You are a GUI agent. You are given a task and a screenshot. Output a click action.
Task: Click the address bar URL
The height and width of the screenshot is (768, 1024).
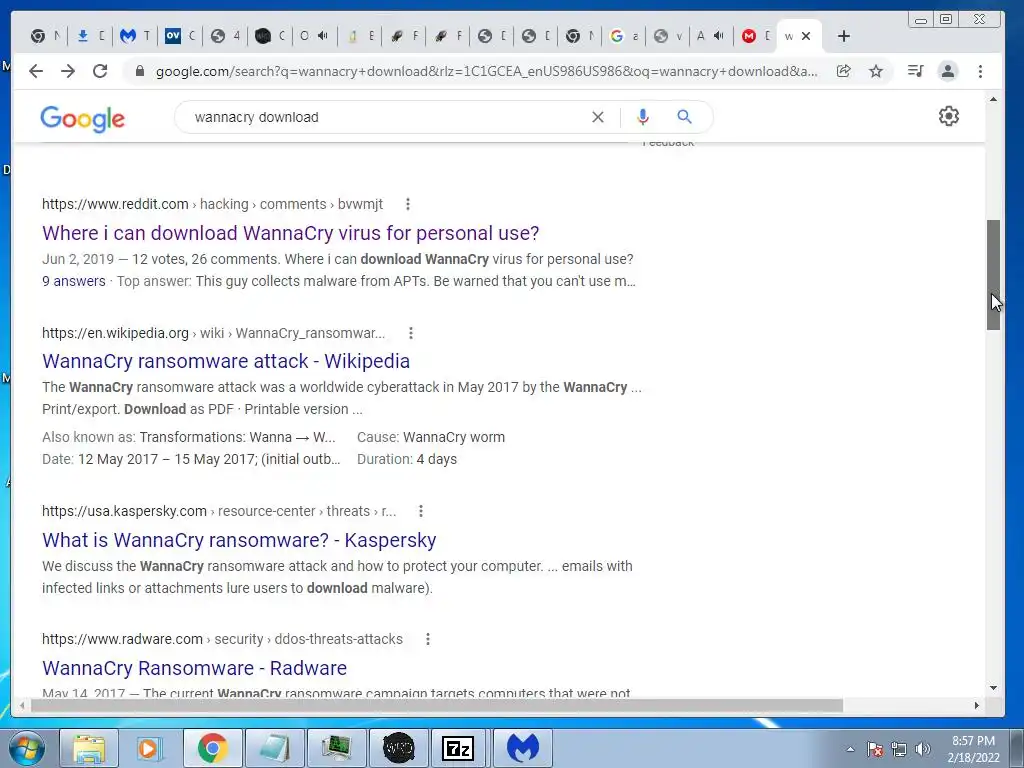click(487, 71)
